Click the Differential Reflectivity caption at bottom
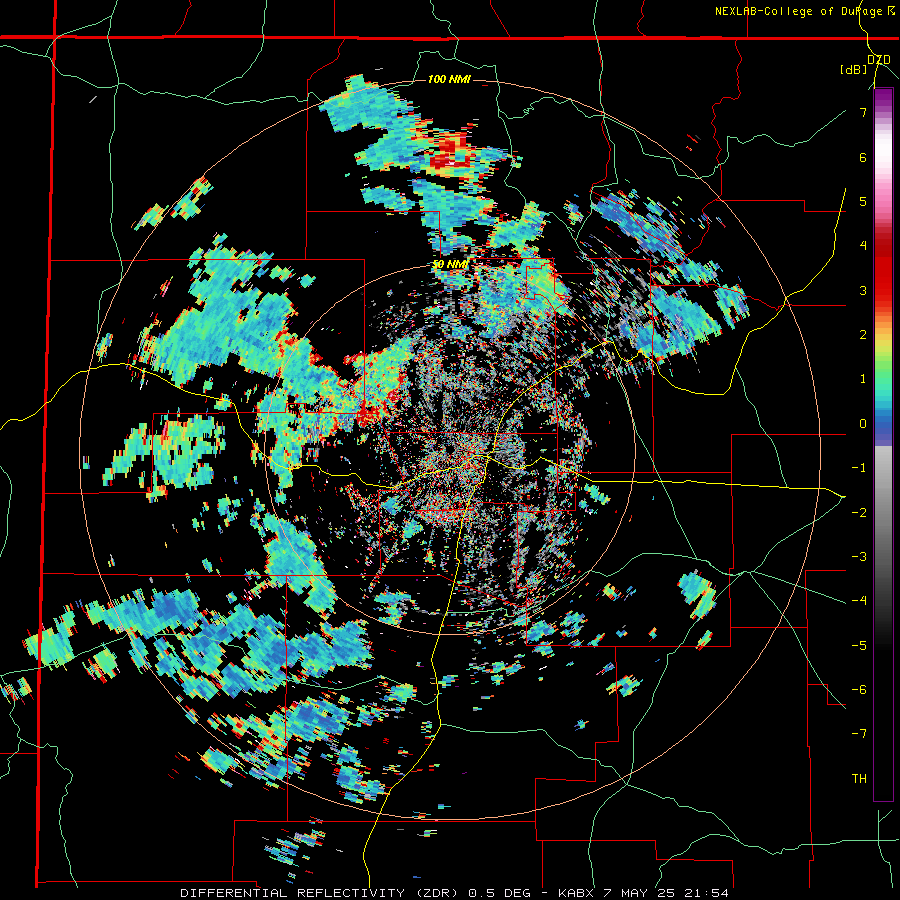The height and width of the screenshot is (900, 900). click(454, 893)
